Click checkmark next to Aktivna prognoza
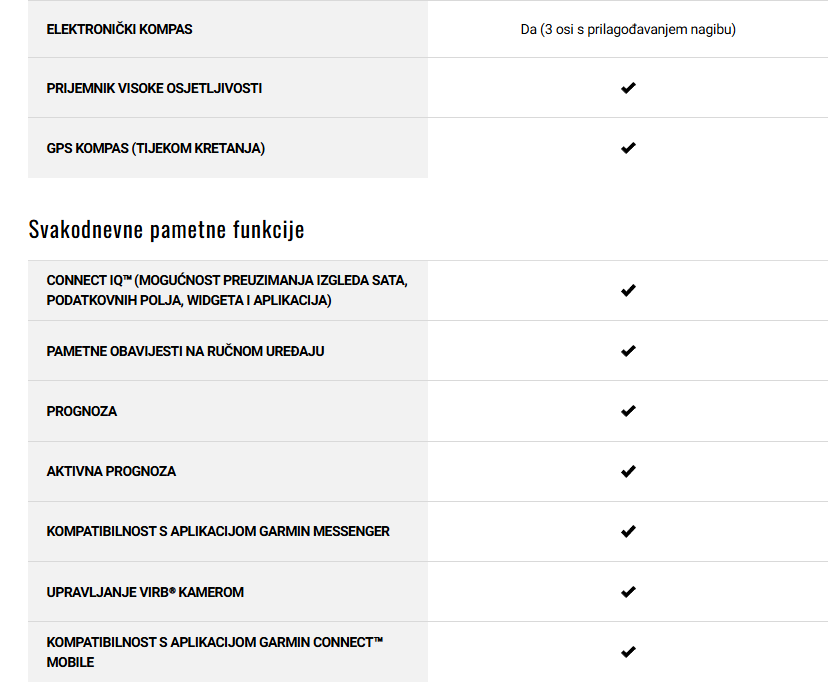Screen dimensions: 837x688 (x=628, y=471)
